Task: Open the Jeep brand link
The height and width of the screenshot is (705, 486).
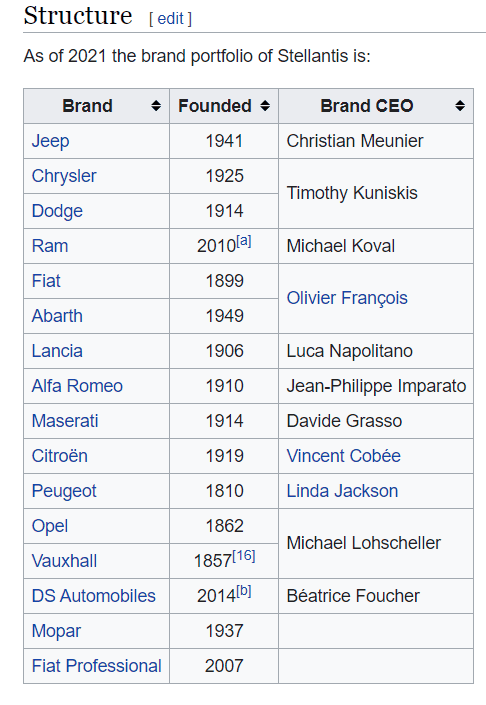Action: coord(50,141)
